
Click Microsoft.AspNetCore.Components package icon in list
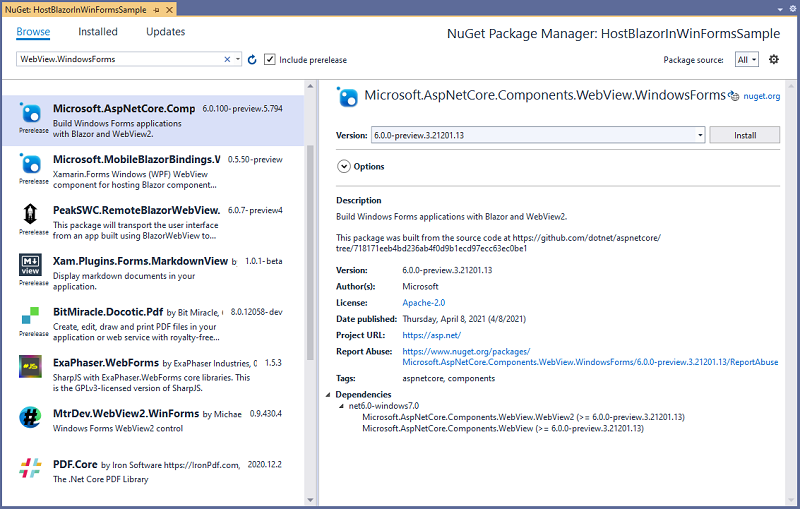pos(30,113)
